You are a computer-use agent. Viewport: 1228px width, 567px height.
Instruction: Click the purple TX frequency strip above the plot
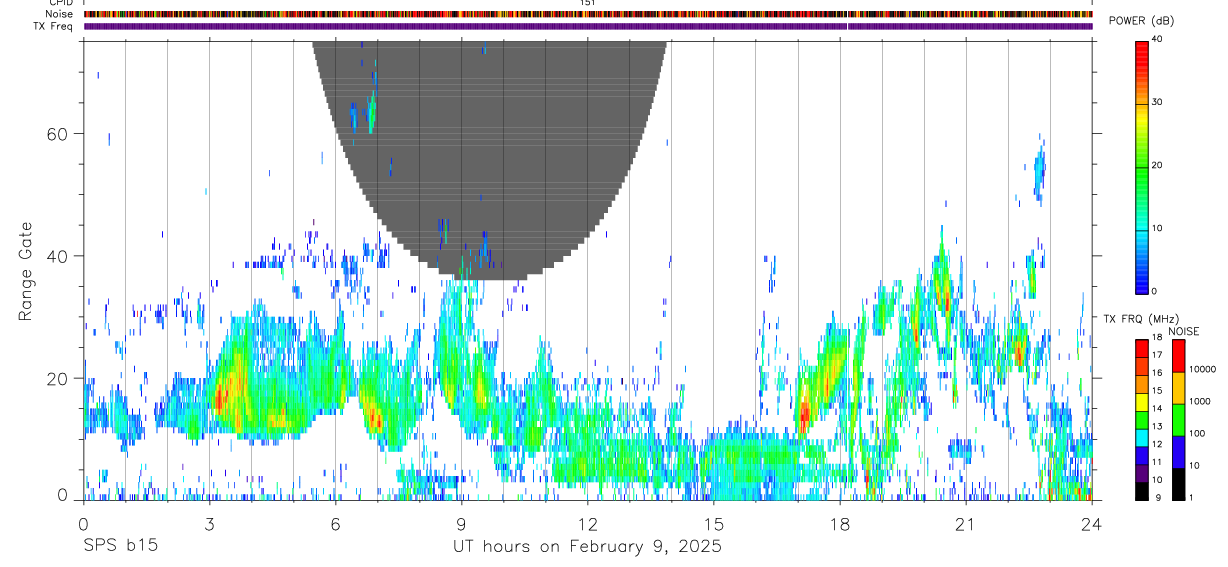tap(588, 26)
